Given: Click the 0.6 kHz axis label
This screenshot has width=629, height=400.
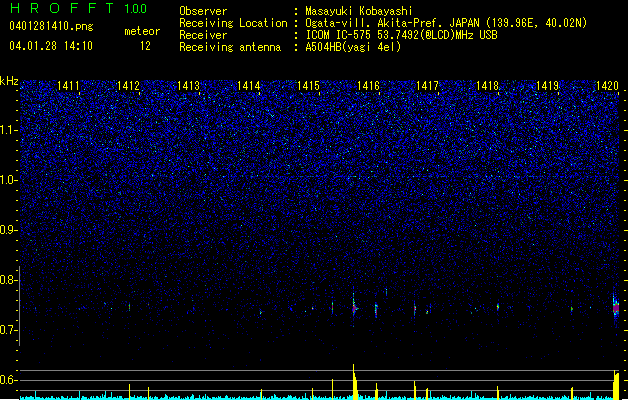Looking at the screenshot, I should coord(9,380).
